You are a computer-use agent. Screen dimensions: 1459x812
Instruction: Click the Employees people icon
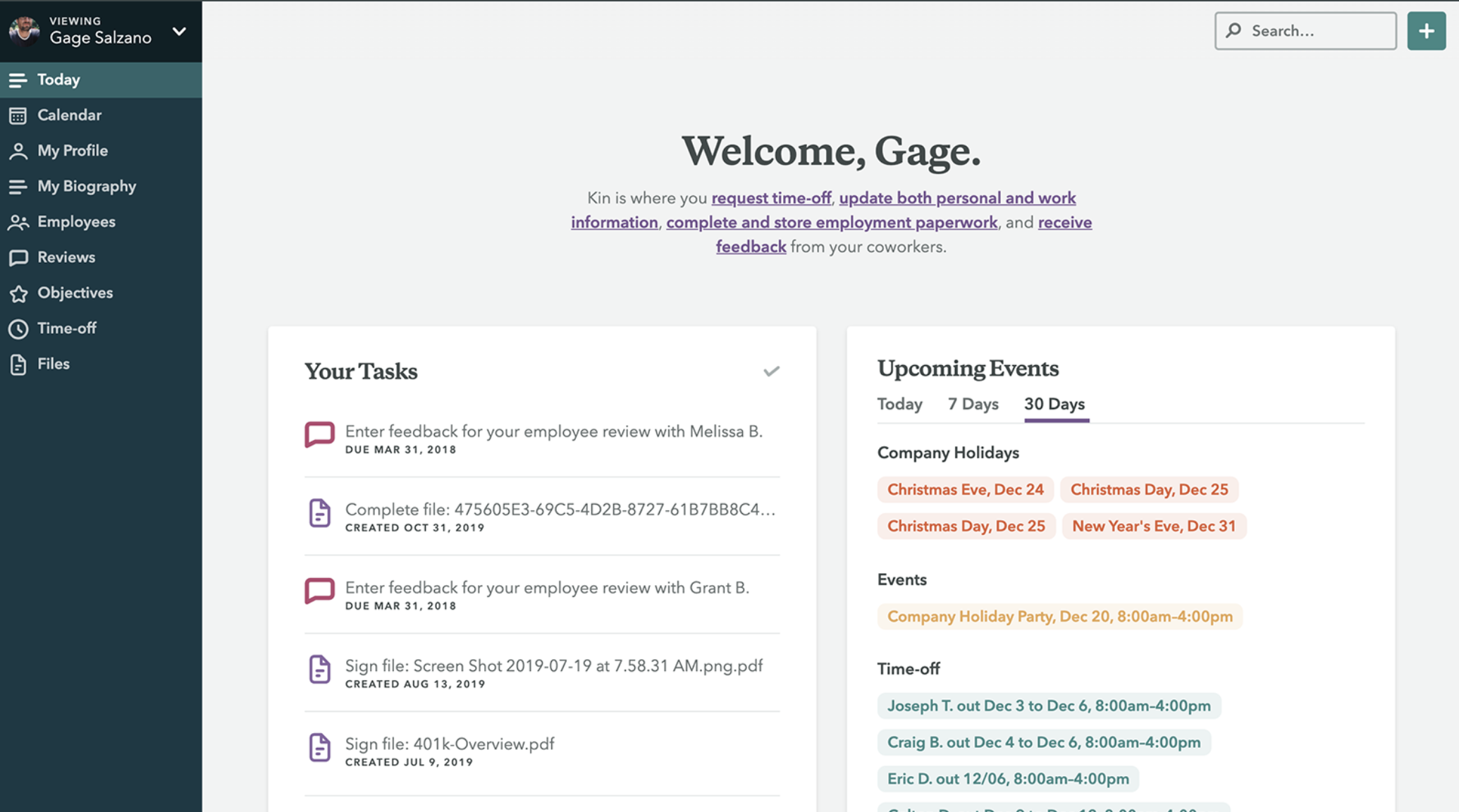(x=18, y=222)
